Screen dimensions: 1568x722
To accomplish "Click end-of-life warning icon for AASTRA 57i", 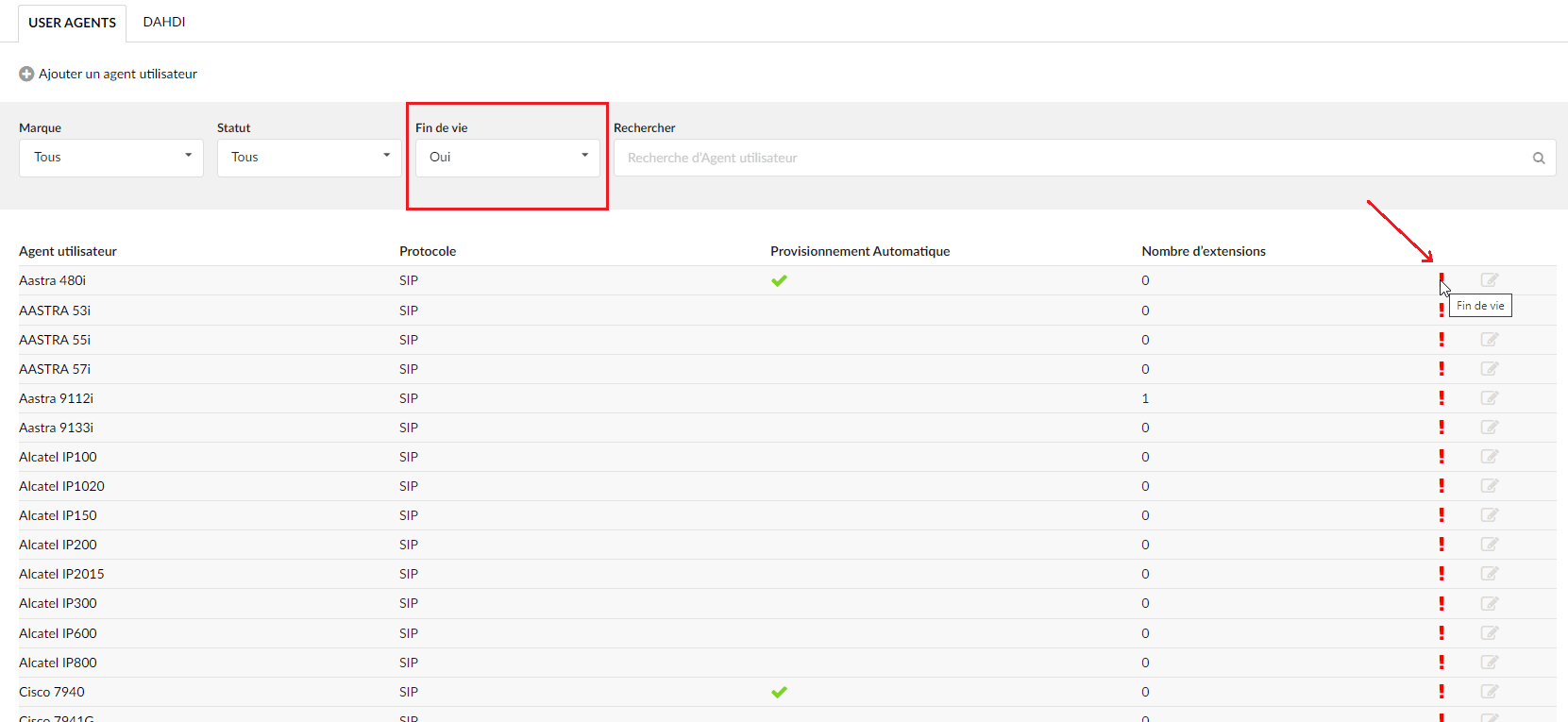I will (1442, 368).
